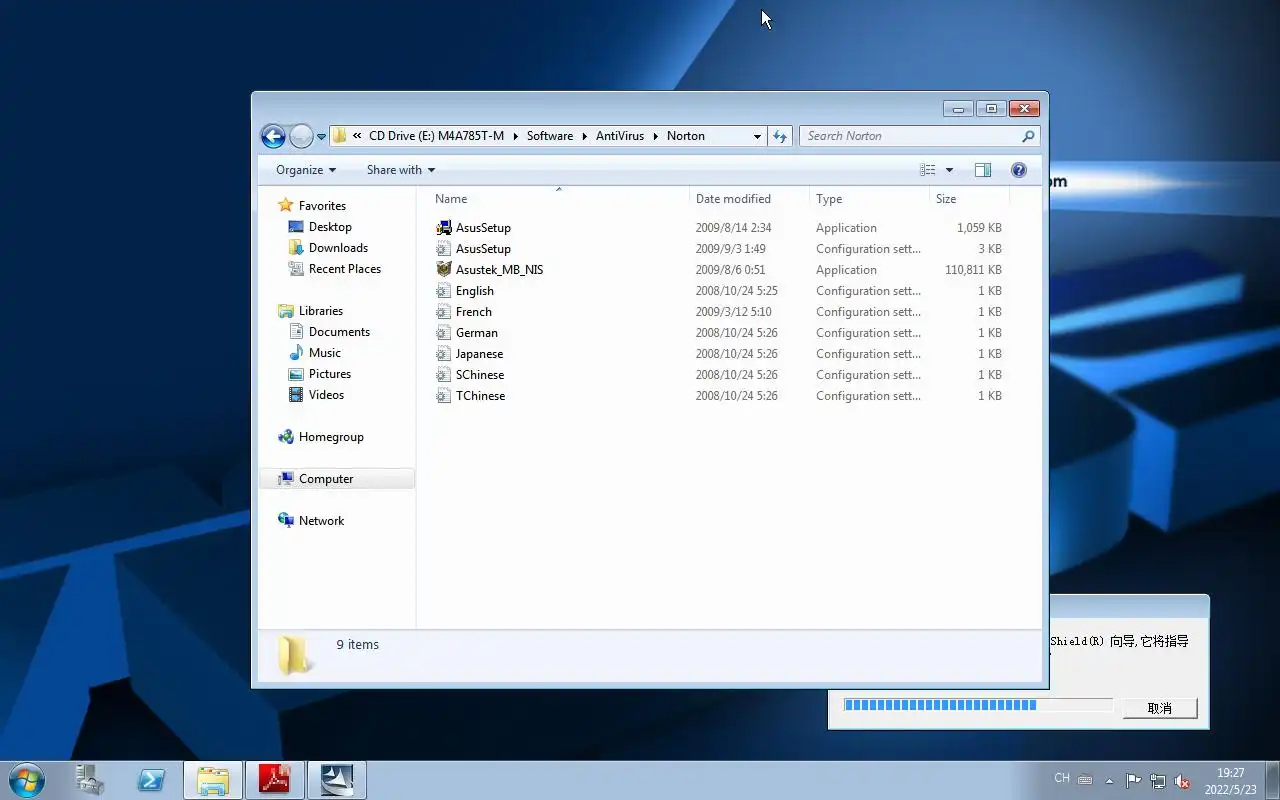Click the muted volume tray icon
1280x800 pixels.
pyautogui.click(x=1182, y=781)
